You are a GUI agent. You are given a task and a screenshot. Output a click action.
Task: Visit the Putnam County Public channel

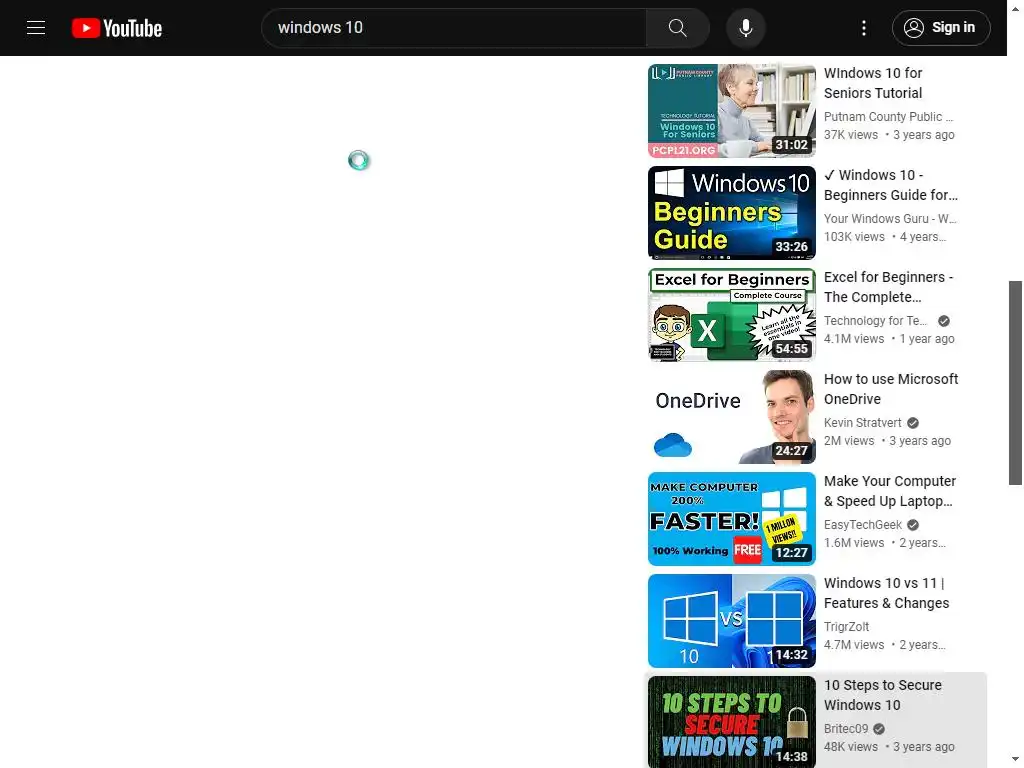[888, 116]
